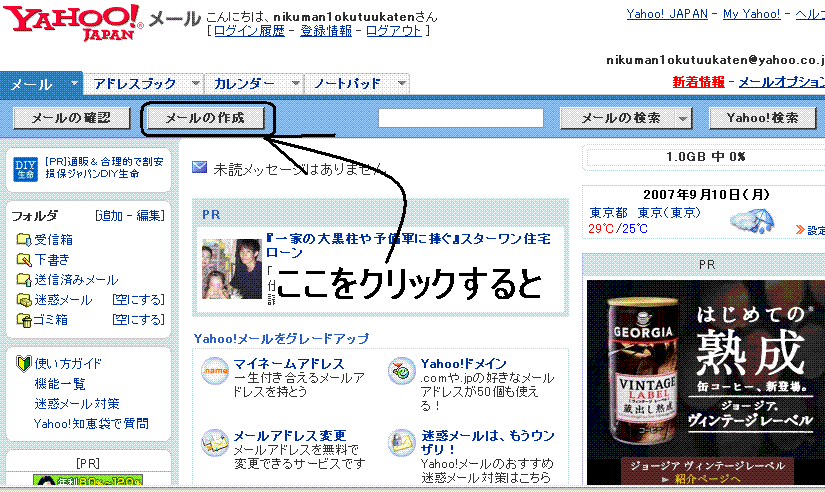Click the Yahoo! JAPAN logo
Image resolution: width=825 pixels, height=492 pixels.
click(74, 22)
